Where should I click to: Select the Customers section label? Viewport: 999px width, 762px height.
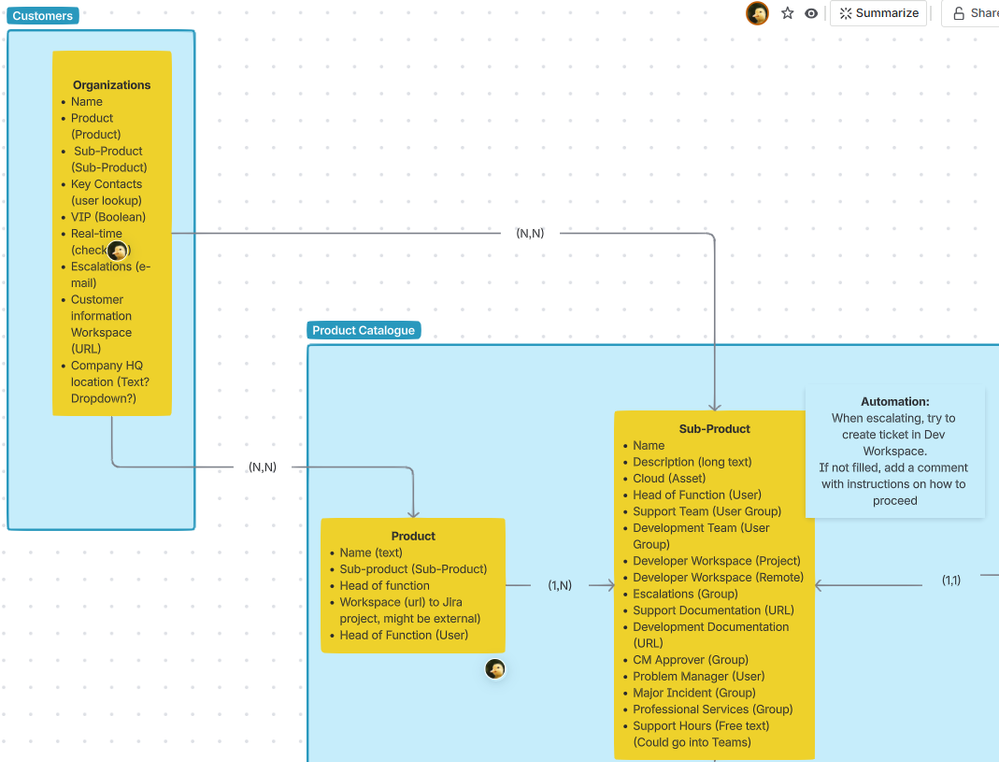pos(43,15)
